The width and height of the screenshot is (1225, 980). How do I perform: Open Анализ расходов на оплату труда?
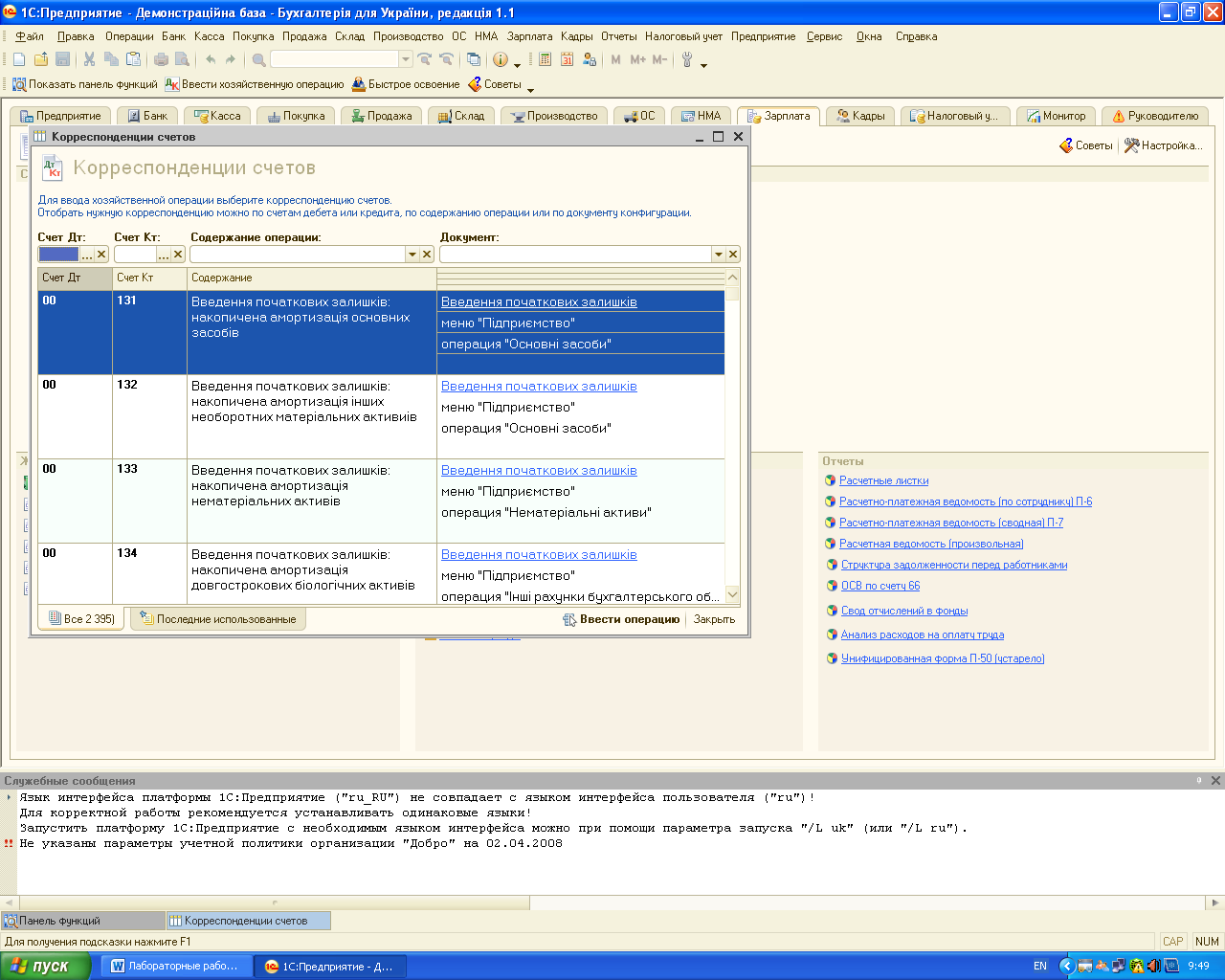tap(923, 635)
